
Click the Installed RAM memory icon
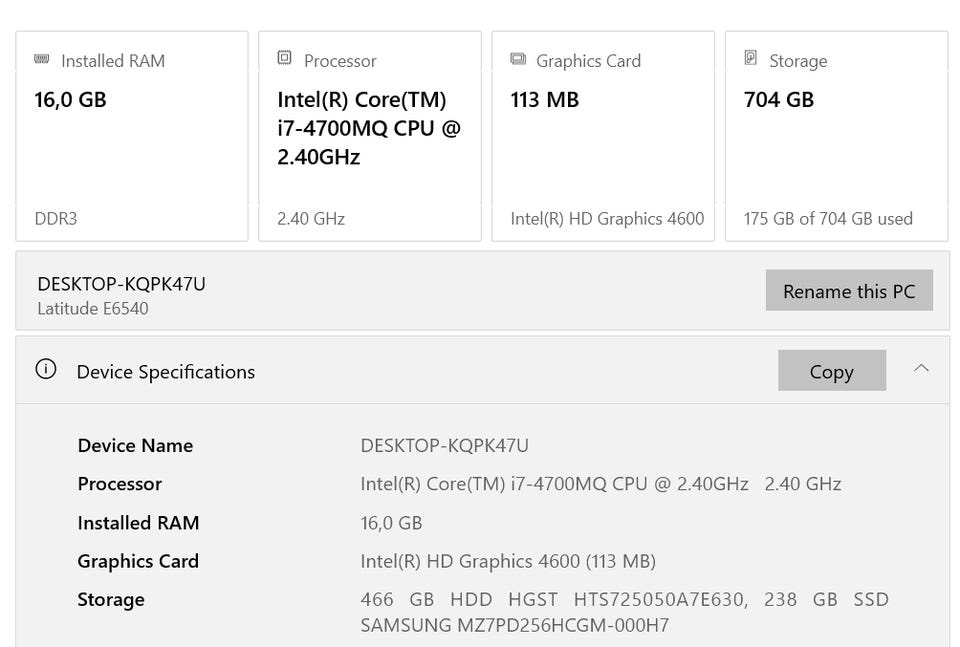click(x=42, y=60)
